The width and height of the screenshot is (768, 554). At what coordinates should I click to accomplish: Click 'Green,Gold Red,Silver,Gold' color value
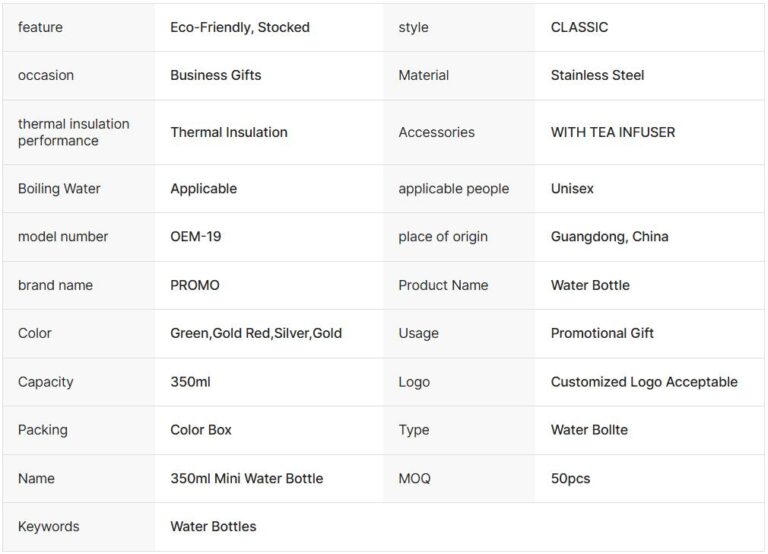pyautogui.click(x=256, y=333)
